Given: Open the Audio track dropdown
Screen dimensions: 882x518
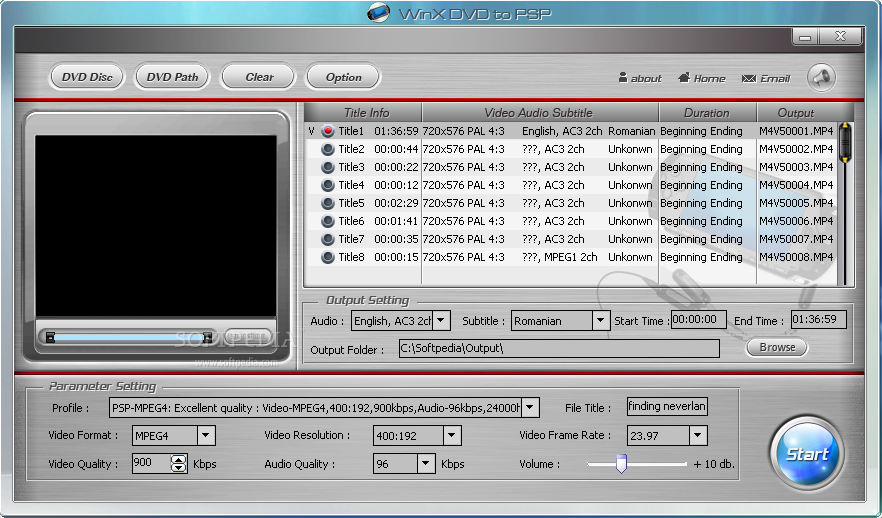Looking at the screenshot, I should pos(441,321).
